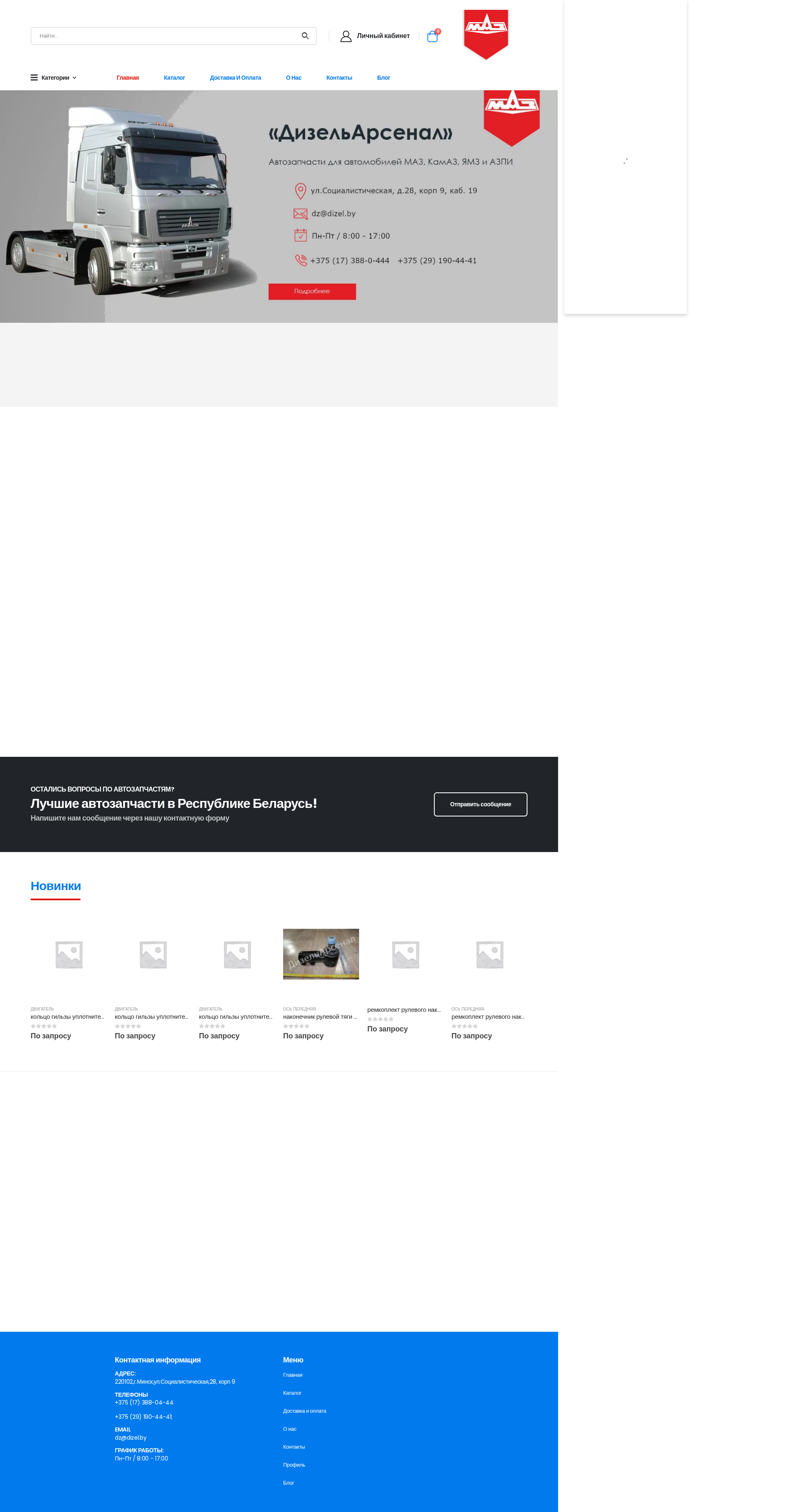Open the first кольцо гильзы product thumbnail

pos(69,954)
